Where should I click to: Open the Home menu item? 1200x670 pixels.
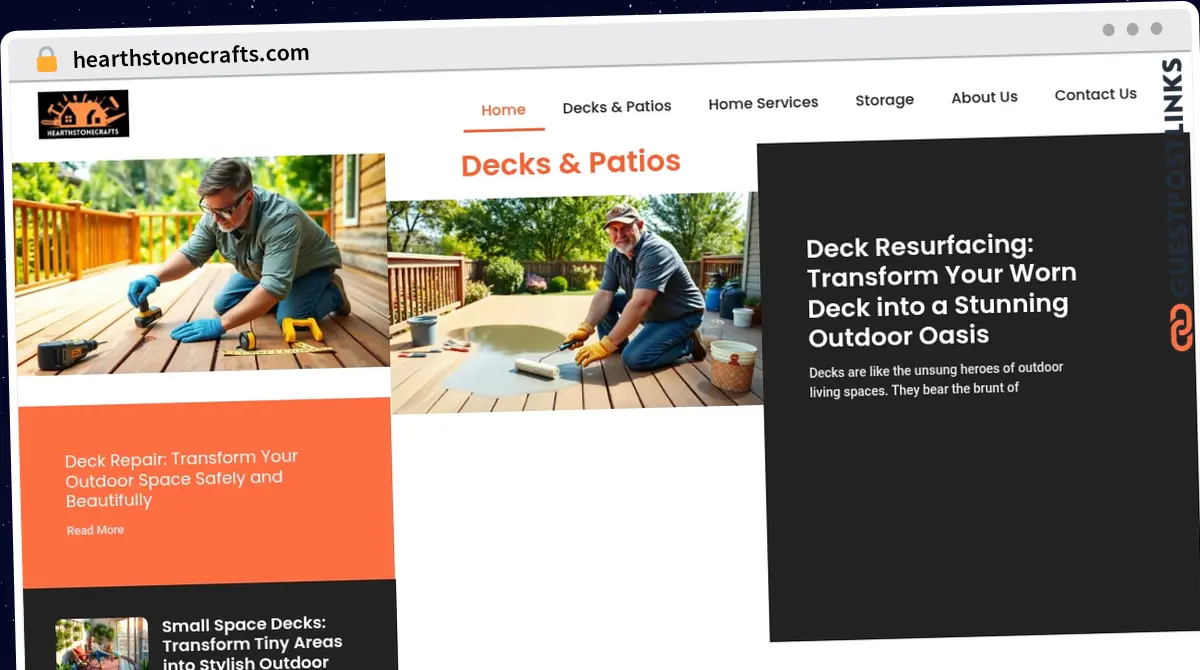[503, 110]
